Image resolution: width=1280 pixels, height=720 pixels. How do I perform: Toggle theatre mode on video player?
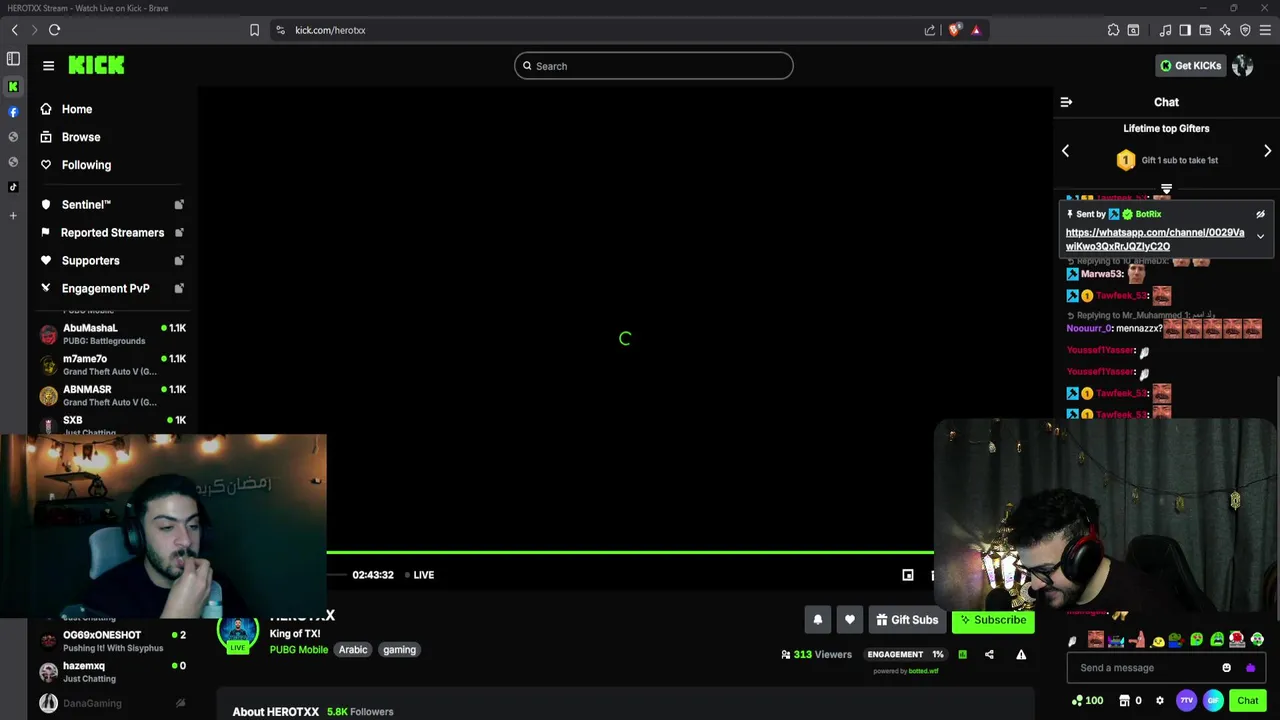pyautogui.click(x=908, y=575)
